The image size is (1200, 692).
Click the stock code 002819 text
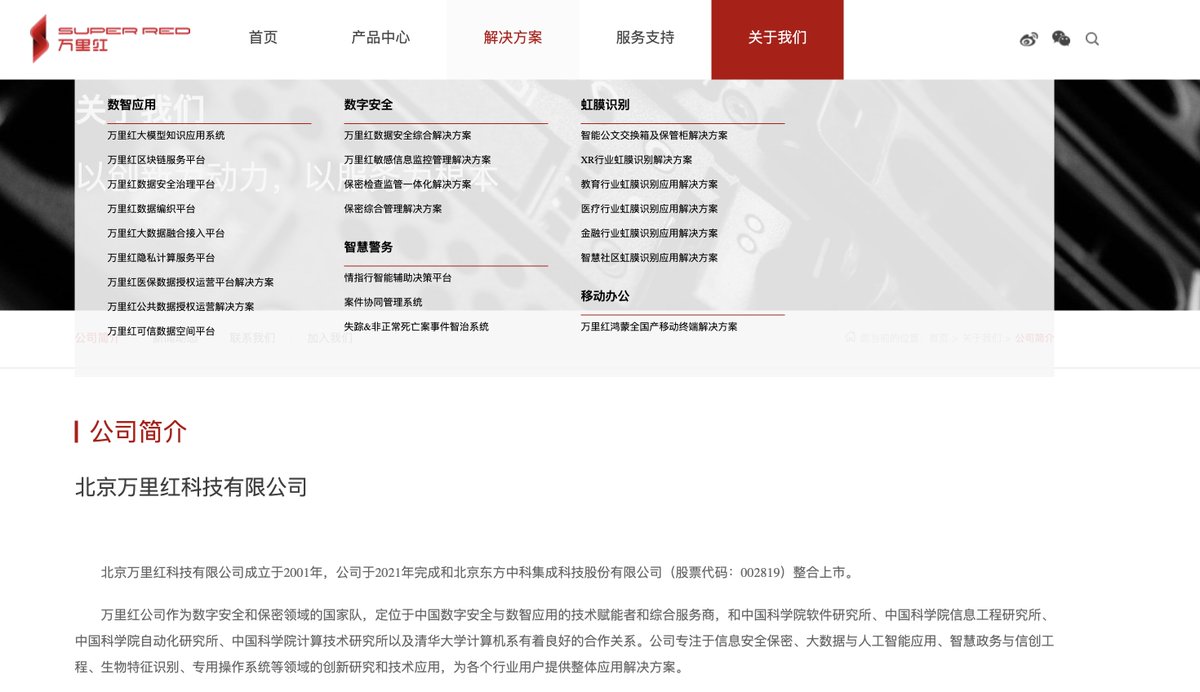tap(759, 573)
